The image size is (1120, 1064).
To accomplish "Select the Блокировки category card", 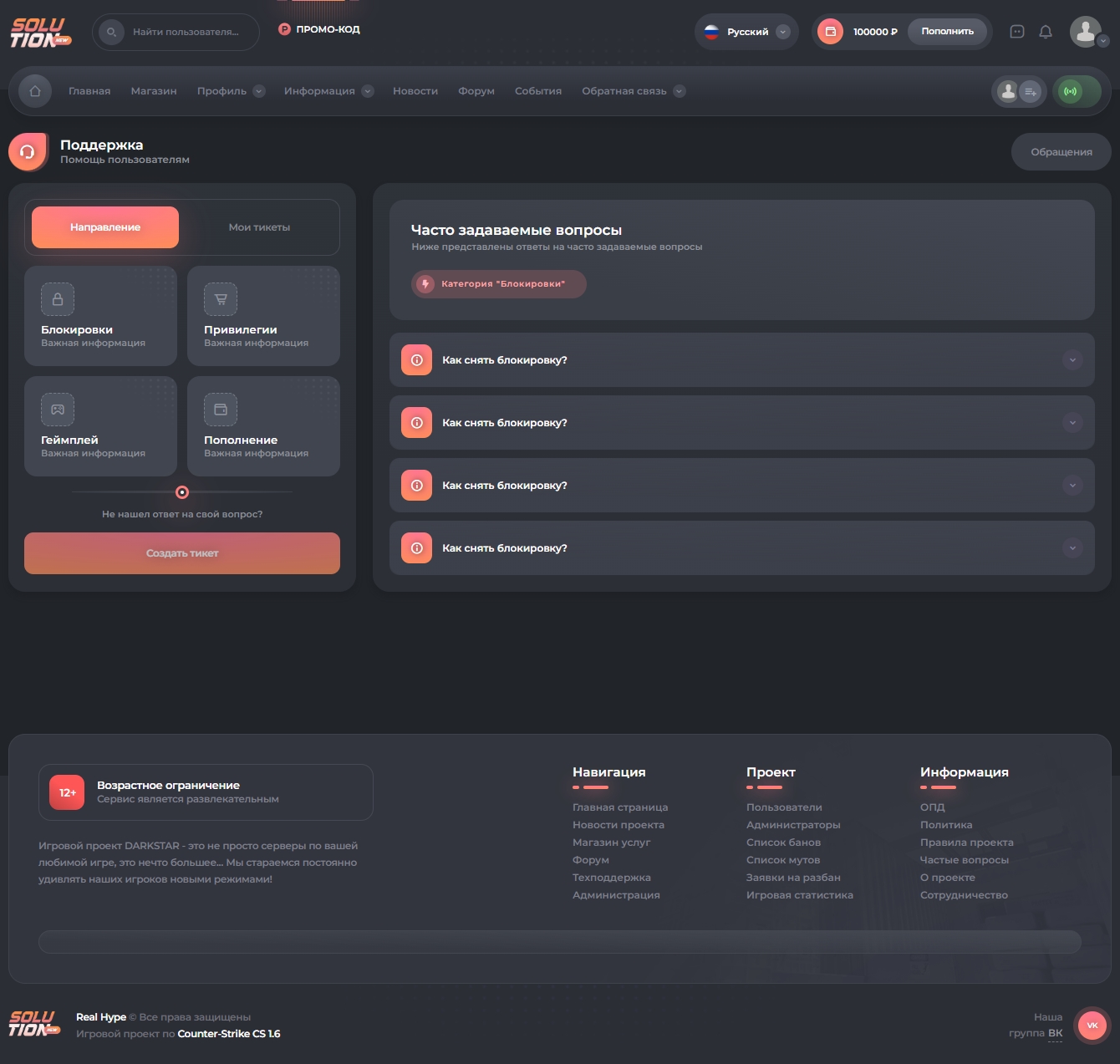I will [x=100, y=316].
